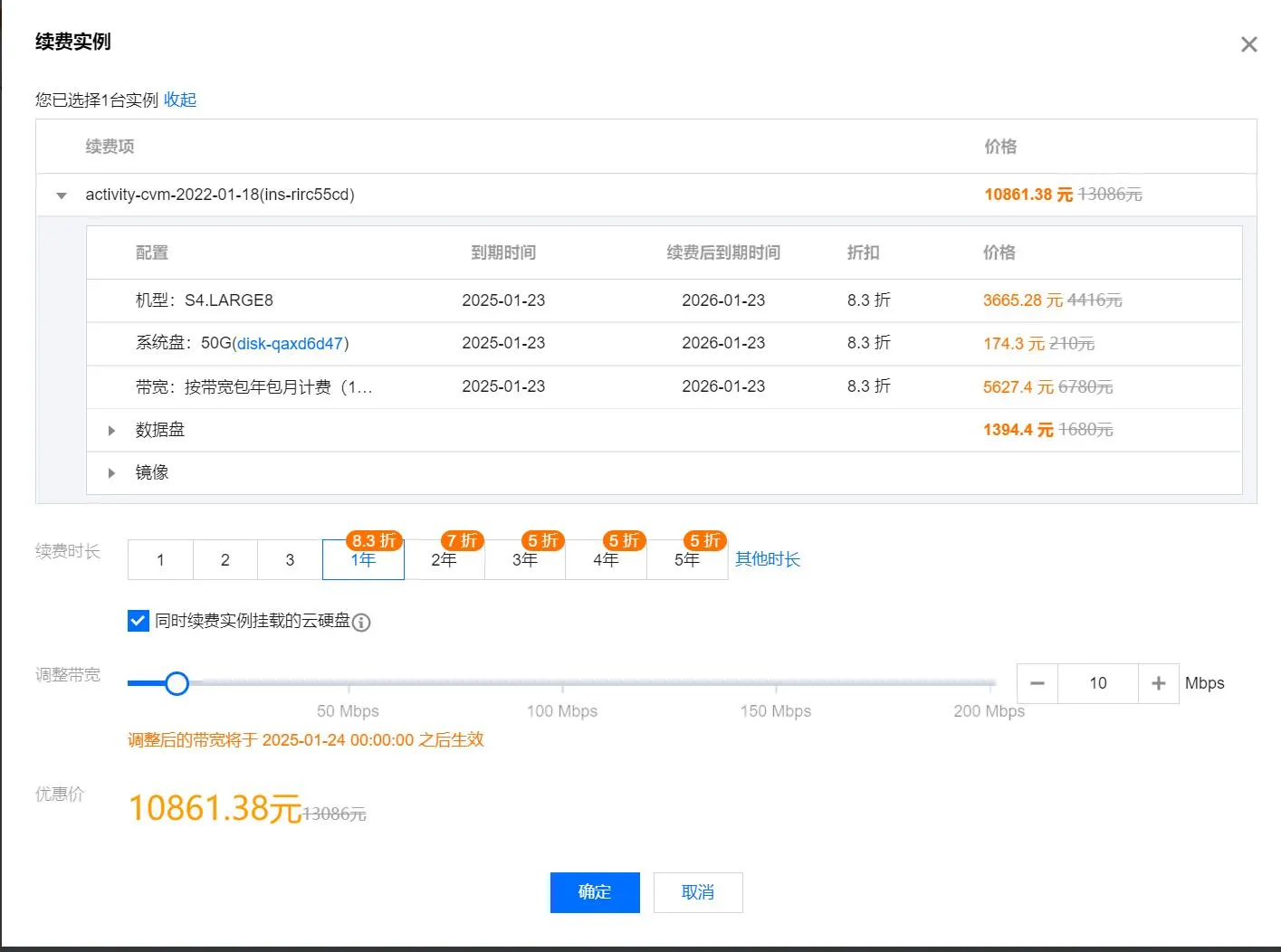The height and width of the screenshot is (952, 1281).
Task: Toggle 同时续费实例挂载的云硬盘 checkbox
Action: [139, 621]
